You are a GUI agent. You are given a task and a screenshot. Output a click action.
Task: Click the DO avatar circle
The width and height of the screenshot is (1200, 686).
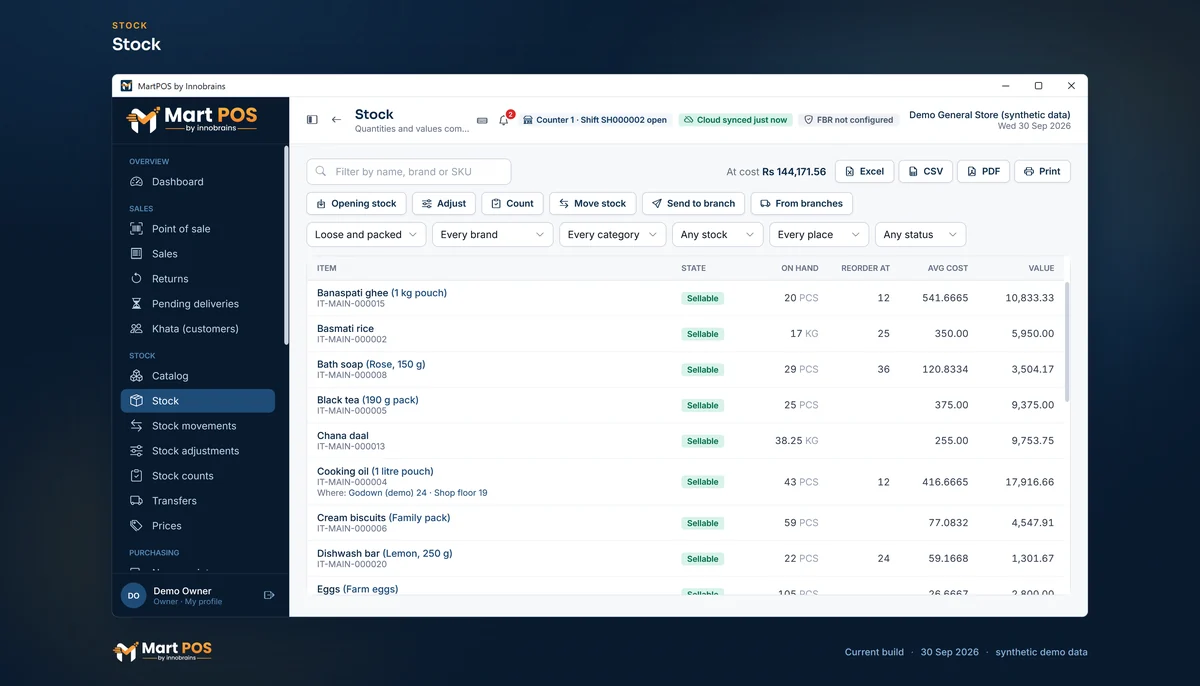pos(133,595)
